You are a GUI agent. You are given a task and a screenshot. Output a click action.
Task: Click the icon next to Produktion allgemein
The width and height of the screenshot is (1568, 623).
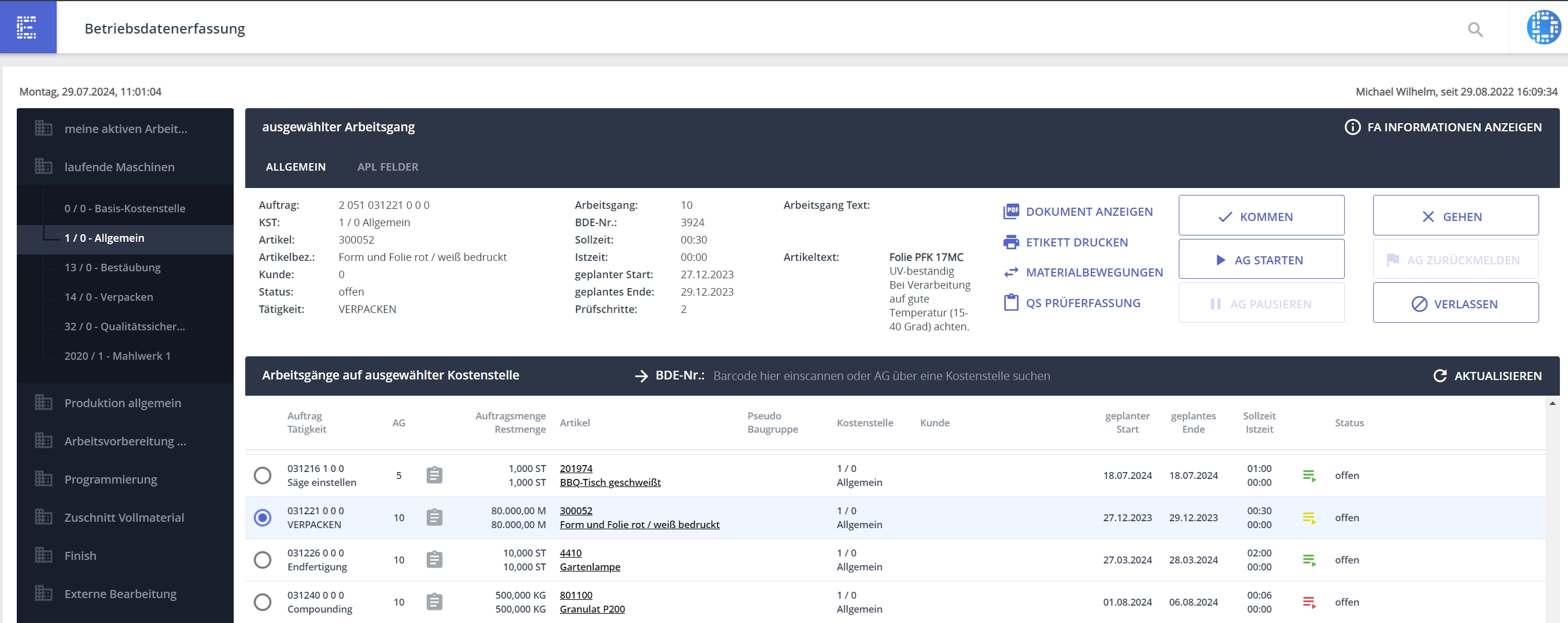click(43, 403)
